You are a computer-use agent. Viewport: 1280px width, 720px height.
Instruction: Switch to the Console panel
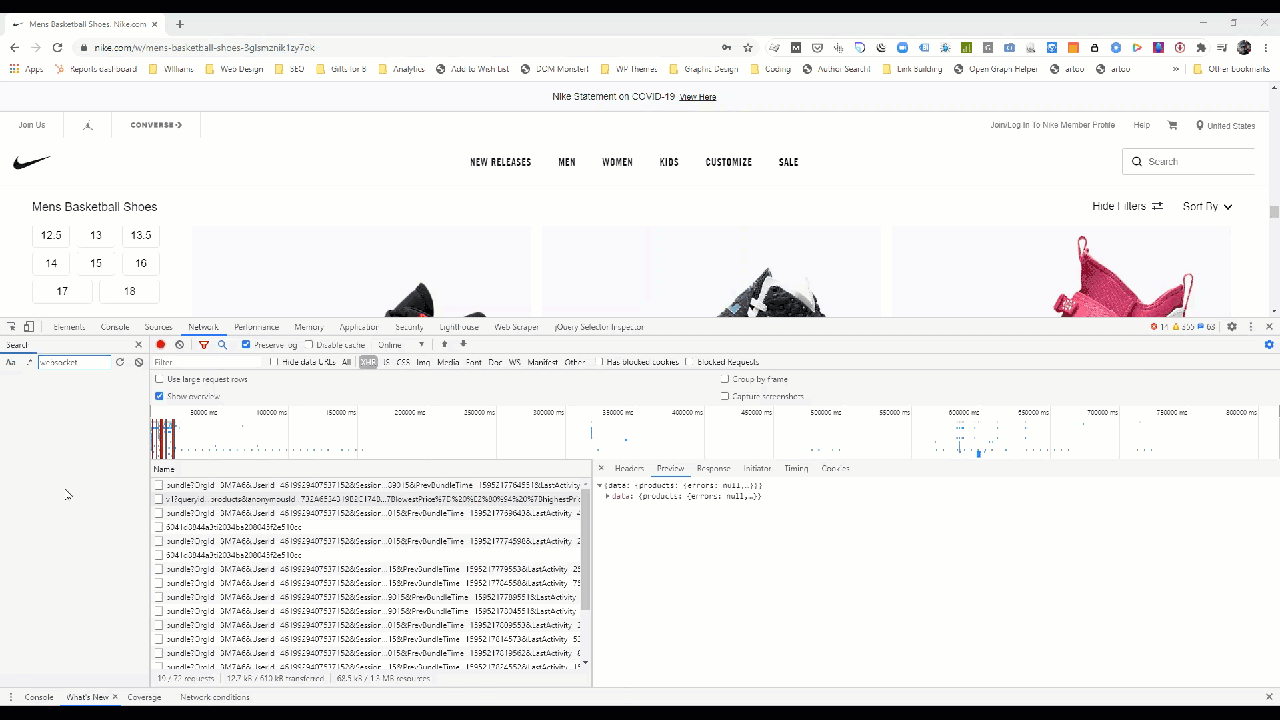115,326
